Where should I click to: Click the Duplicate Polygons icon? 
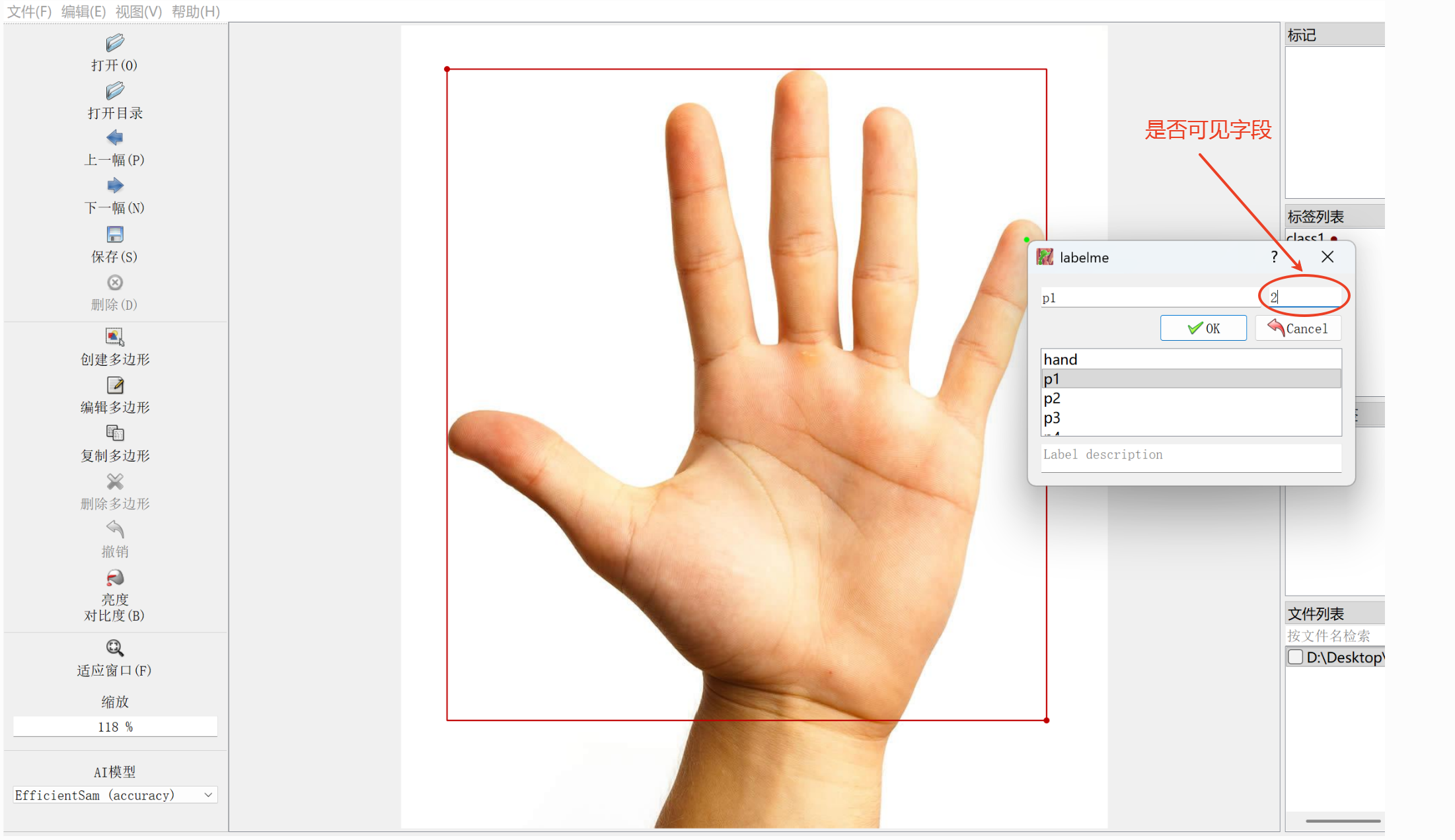pos(114,433)
